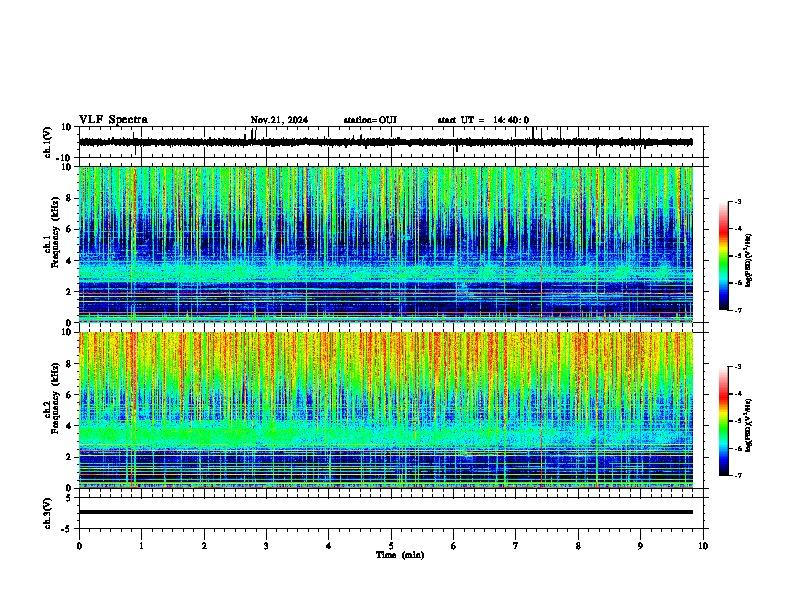Click the '6' tick on ch.2 frequency axis
Viewport: 792px width, 612px height.
point(69,395)
